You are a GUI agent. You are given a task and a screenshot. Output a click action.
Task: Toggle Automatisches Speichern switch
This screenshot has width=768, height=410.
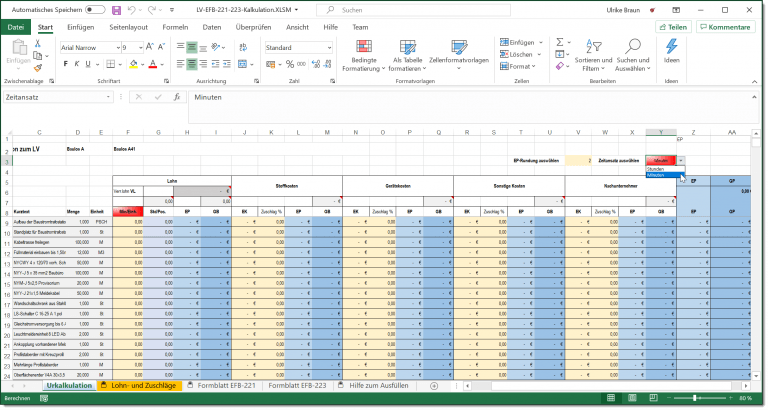[95, 10]
